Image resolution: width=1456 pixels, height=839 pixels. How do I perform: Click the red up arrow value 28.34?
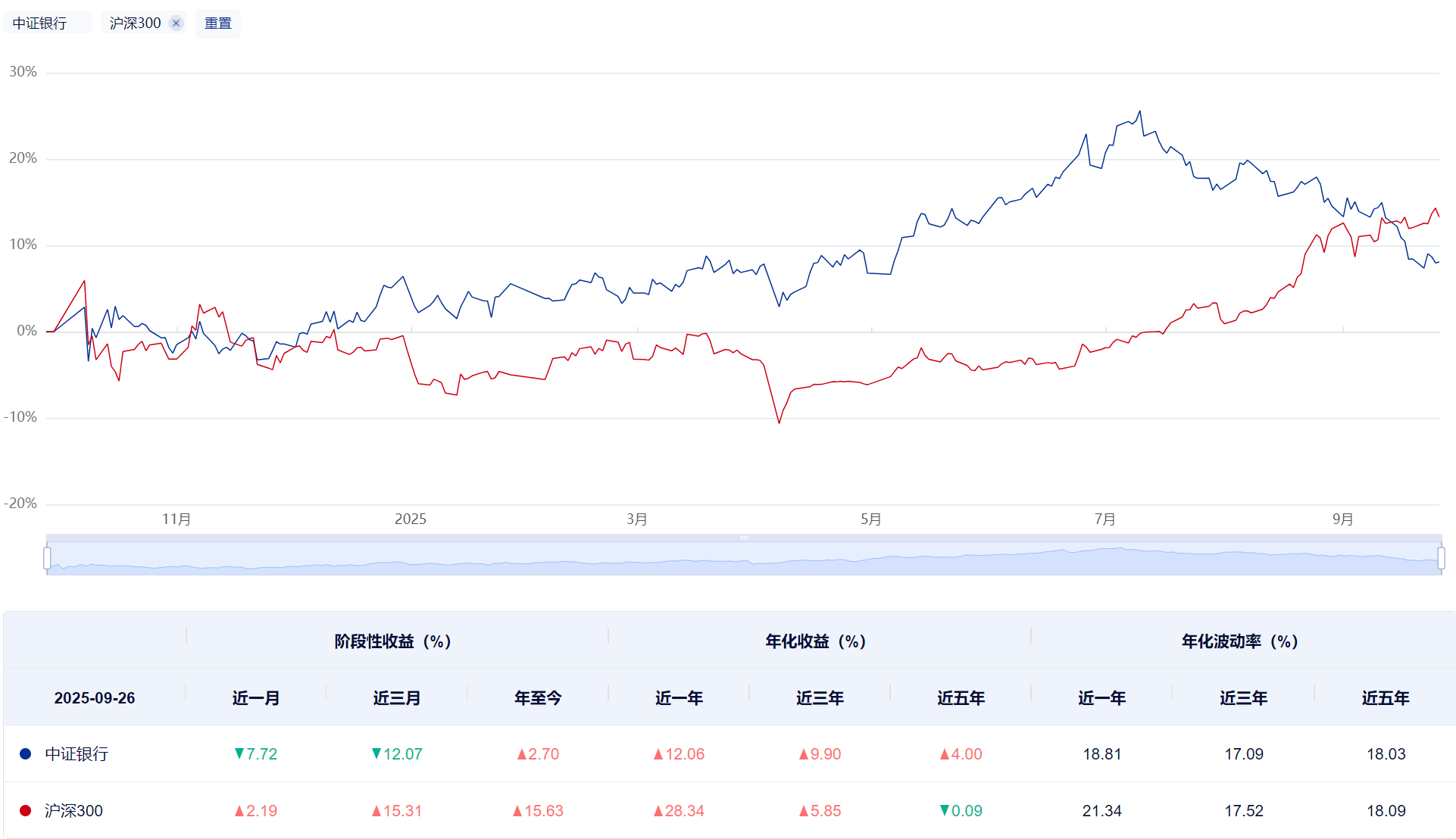click(679, 811)
